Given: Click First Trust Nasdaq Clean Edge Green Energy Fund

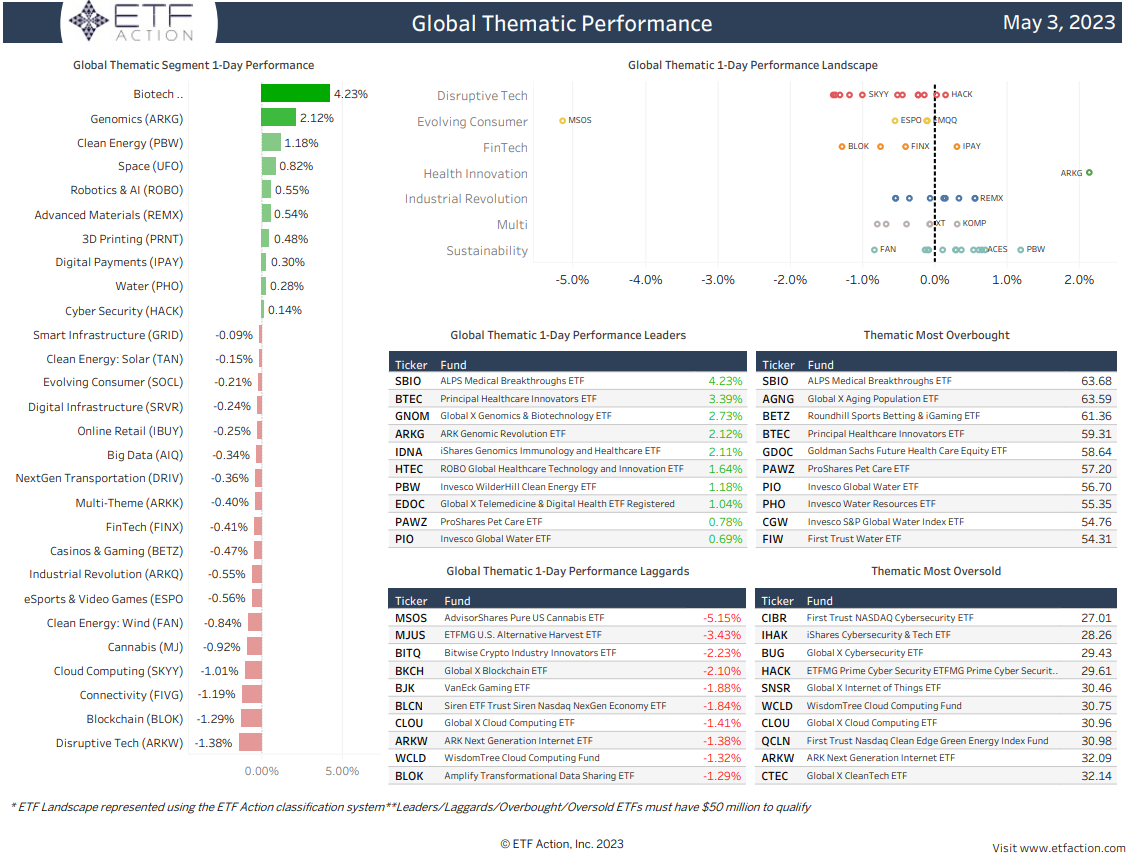Looking at the screenshot, I should (x=928, y=741).
